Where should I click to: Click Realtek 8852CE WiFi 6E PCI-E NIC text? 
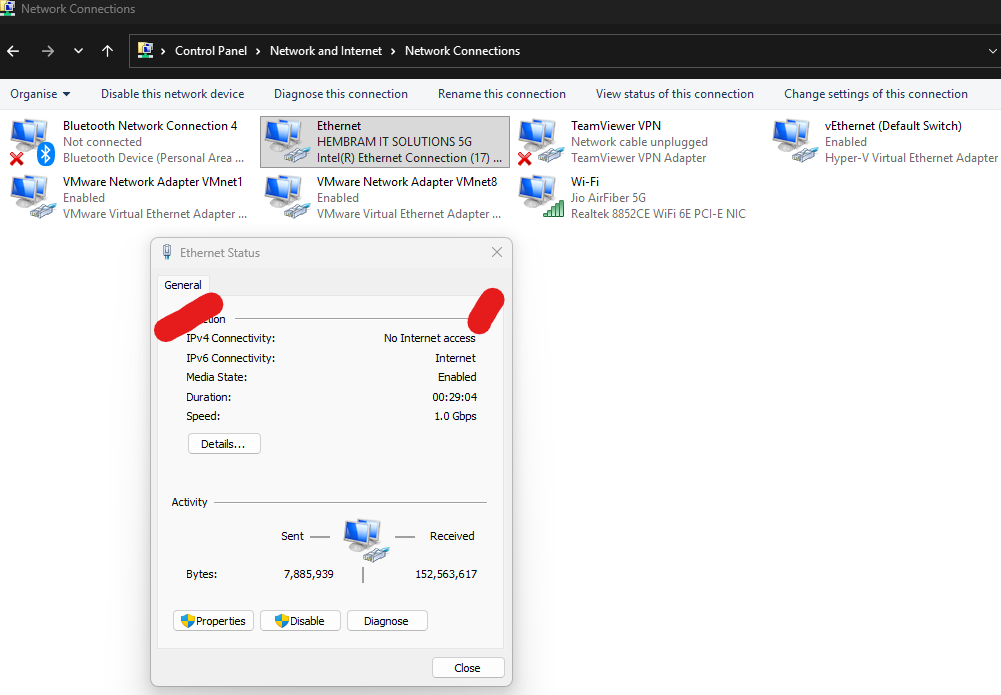658,214
